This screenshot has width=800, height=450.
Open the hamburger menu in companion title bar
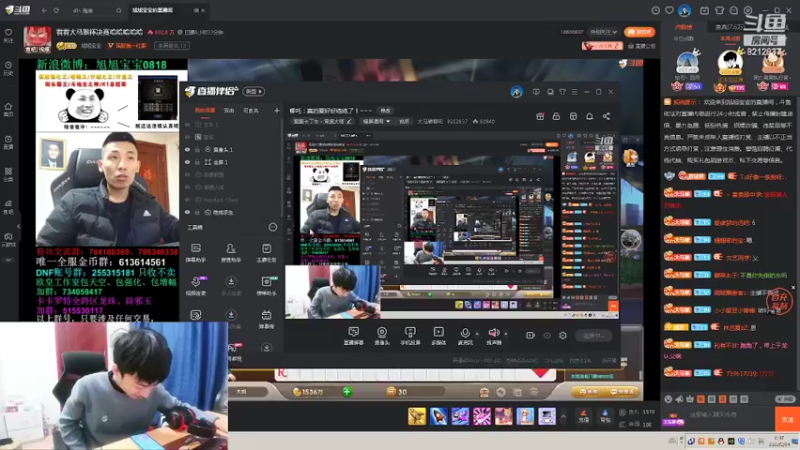pyautogui.click(x=574, y=92)
